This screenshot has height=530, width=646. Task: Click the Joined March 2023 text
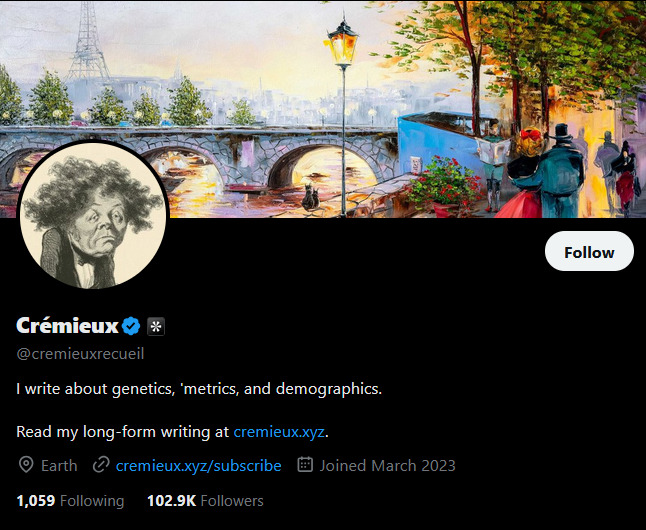click(x=387, y=465)
